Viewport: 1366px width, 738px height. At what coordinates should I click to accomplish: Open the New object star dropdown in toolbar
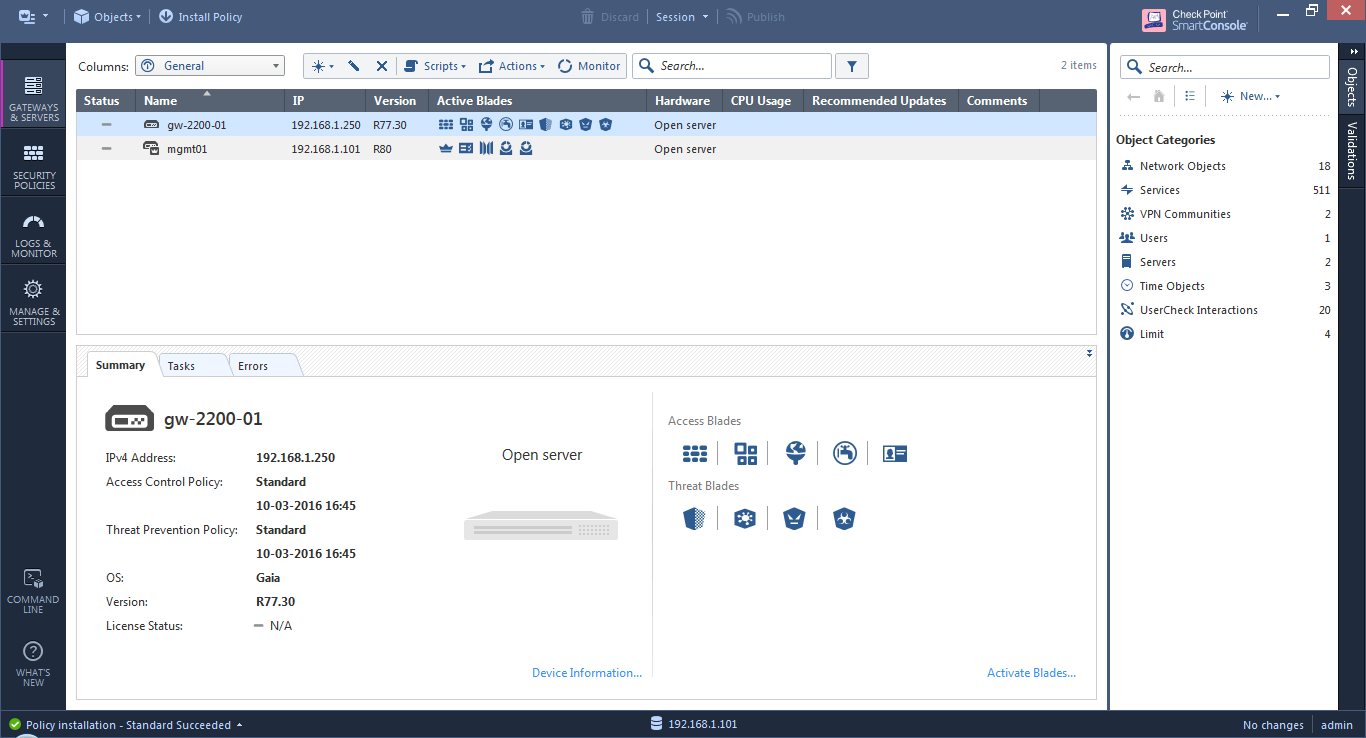[322, 66]
